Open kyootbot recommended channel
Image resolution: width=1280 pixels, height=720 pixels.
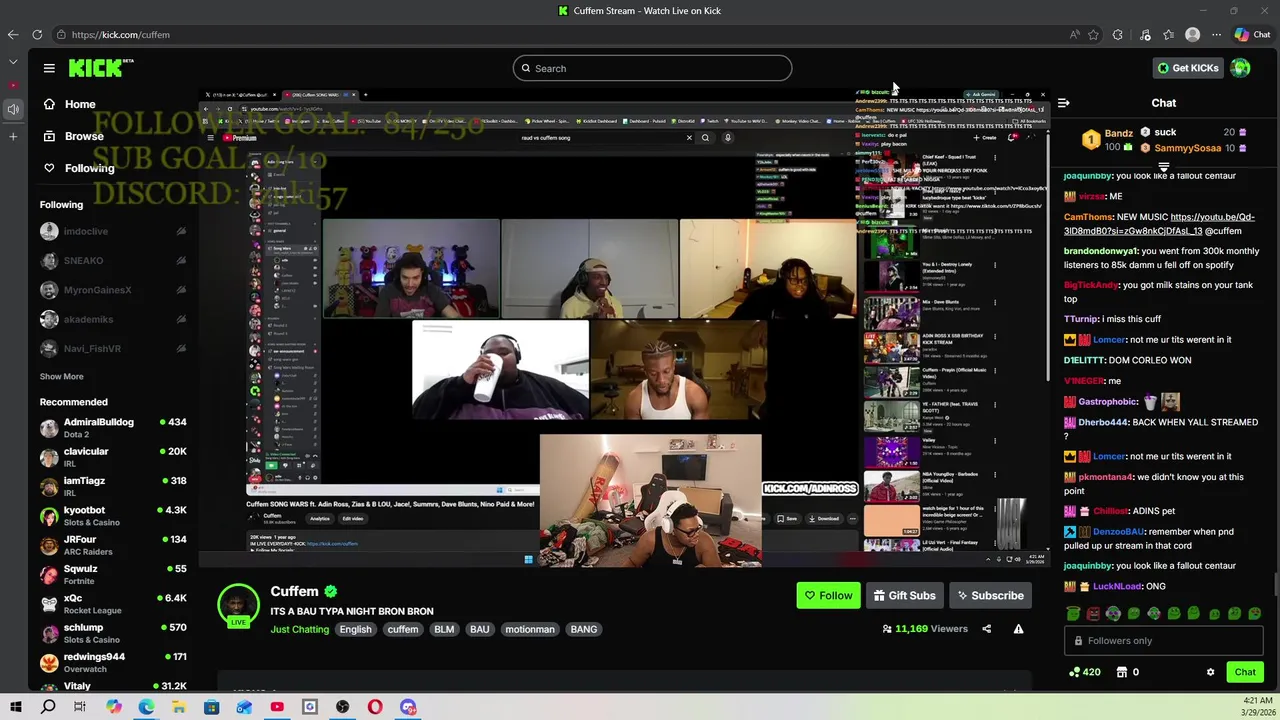[113, 516]
